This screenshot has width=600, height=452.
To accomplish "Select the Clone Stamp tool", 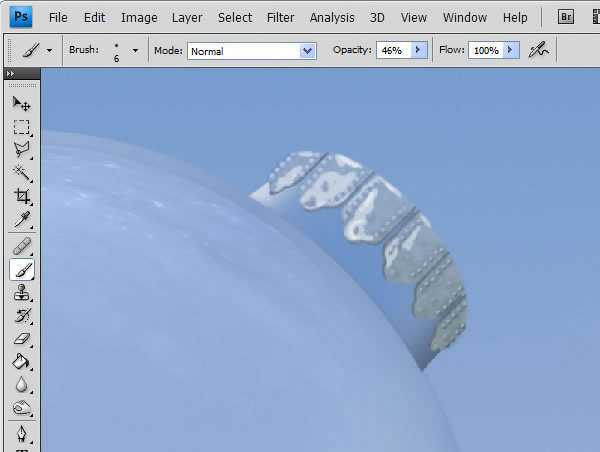I will (21, 293).
